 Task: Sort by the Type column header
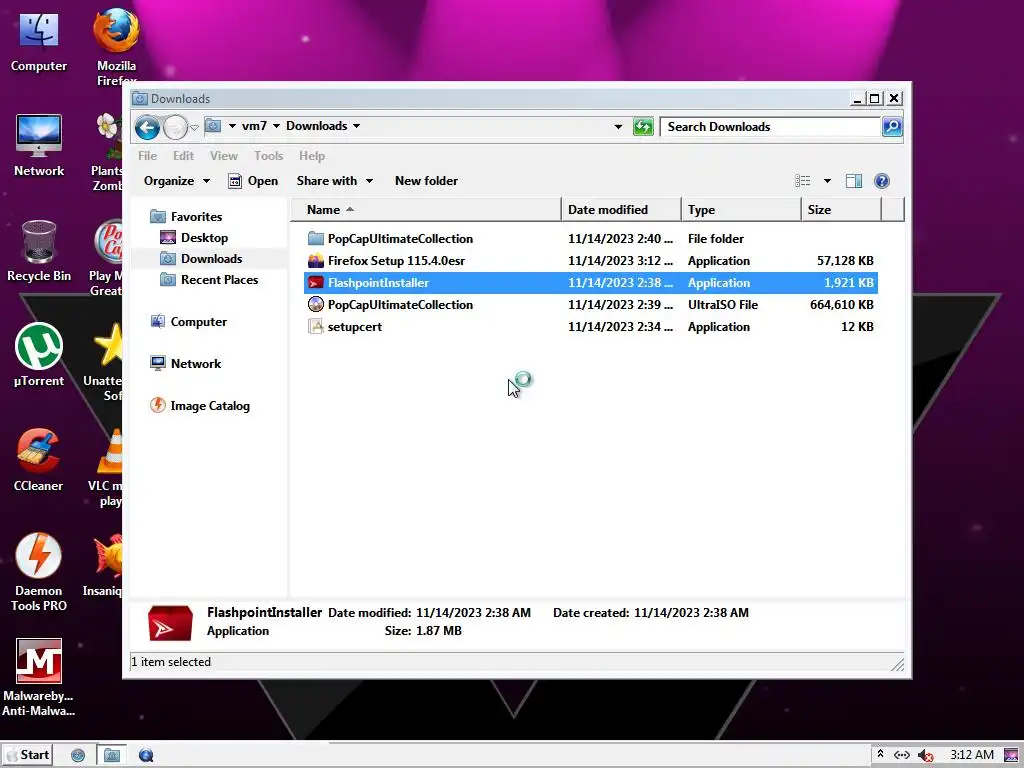tap(741, 210)
